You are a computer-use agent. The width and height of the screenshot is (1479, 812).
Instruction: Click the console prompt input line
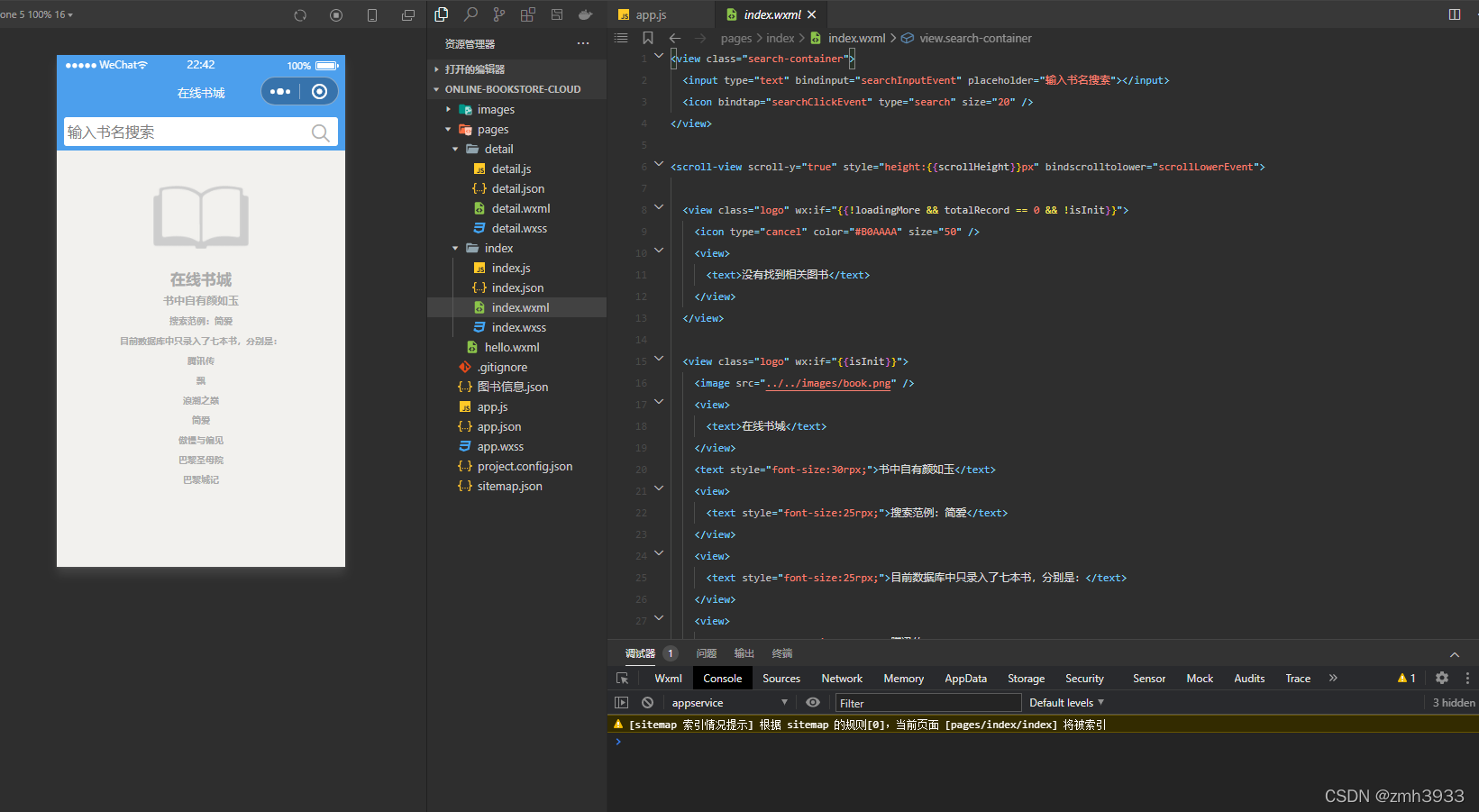click(1043, 743)
